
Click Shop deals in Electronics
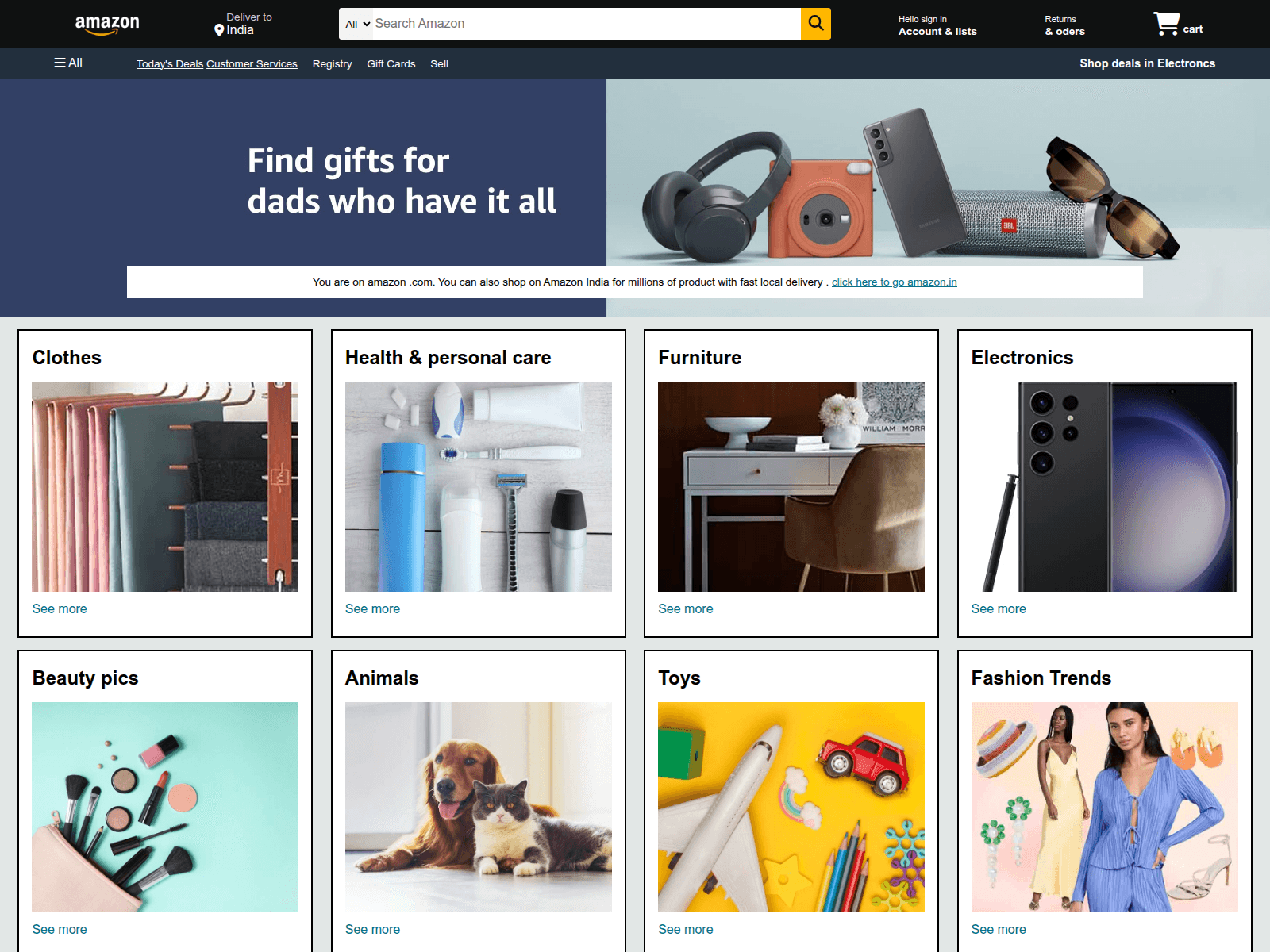point(1147,63)
